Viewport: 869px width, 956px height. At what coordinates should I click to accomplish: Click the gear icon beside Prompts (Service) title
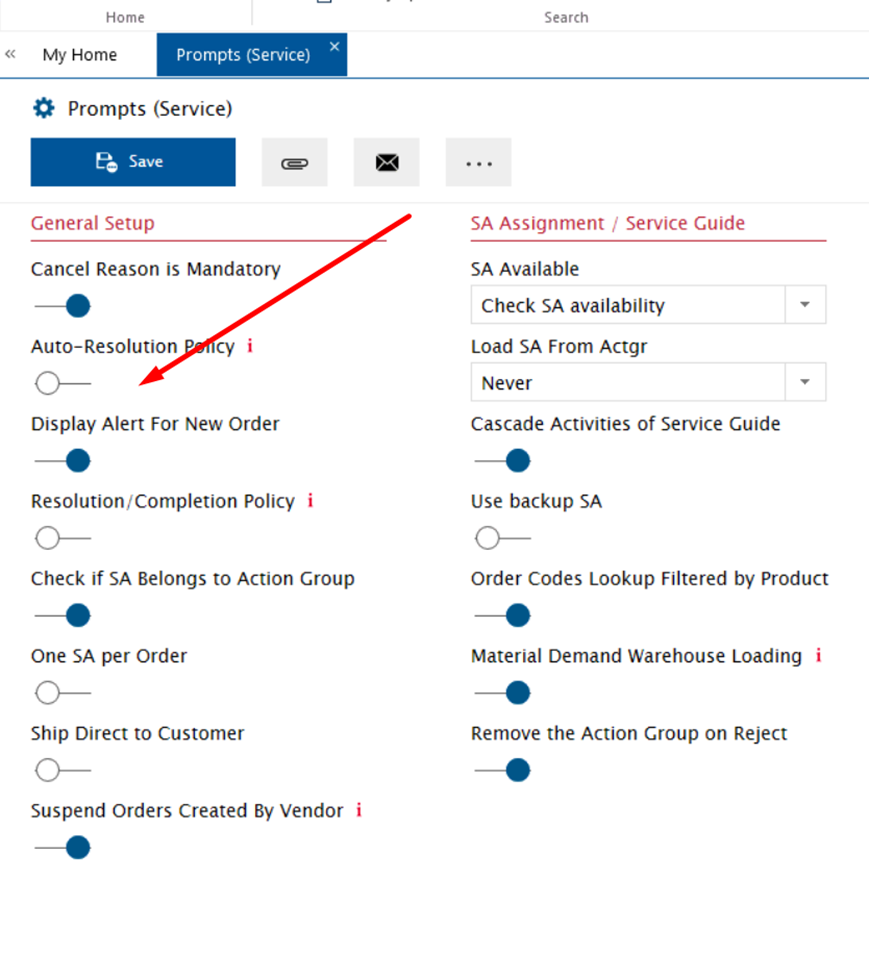point(43,109)
